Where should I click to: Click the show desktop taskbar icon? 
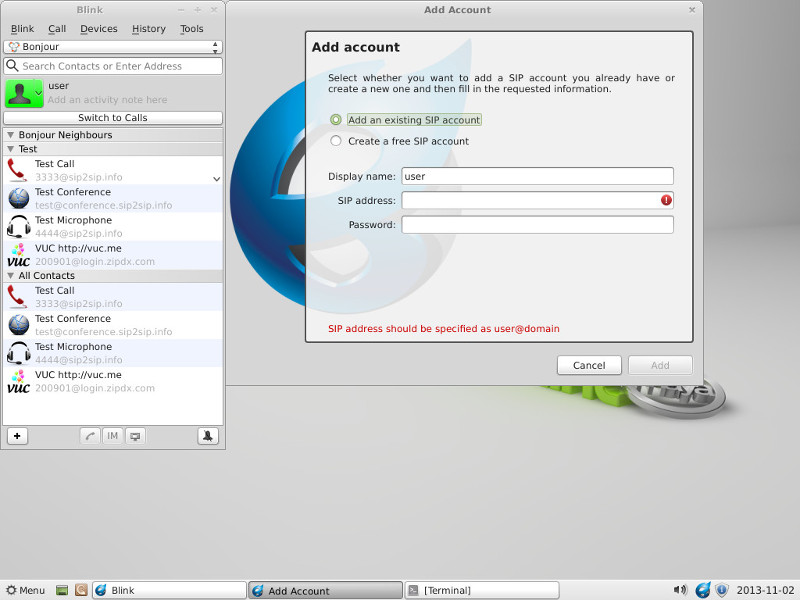62,590
